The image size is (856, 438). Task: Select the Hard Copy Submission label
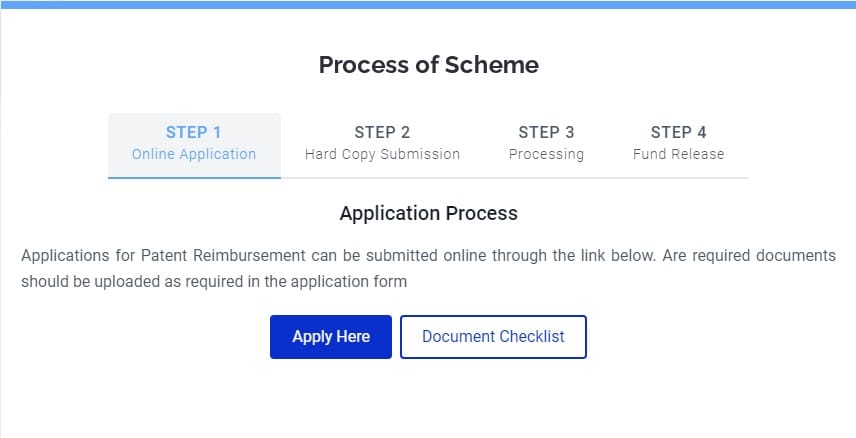coord(382,155)
